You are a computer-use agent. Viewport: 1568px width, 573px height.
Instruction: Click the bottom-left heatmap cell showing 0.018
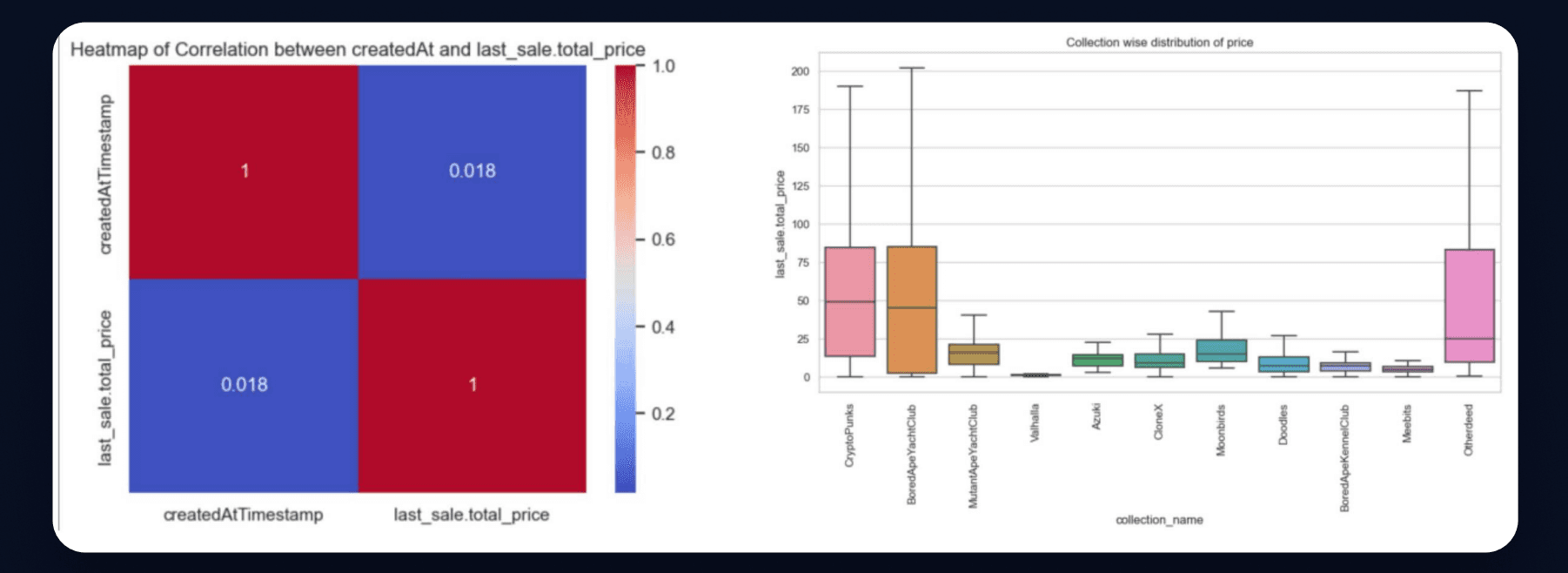click(244, 386)
